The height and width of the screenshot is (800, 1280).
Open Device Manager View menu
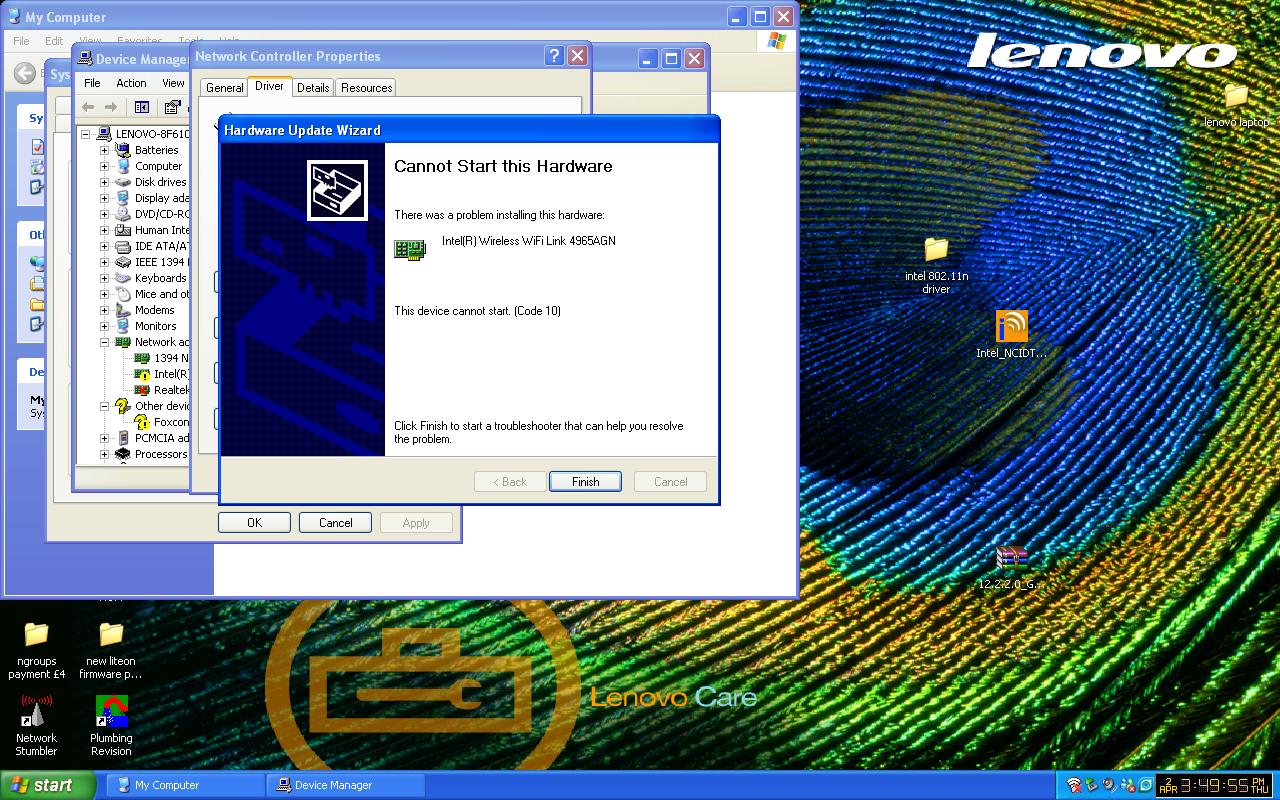tap(173, 83)
